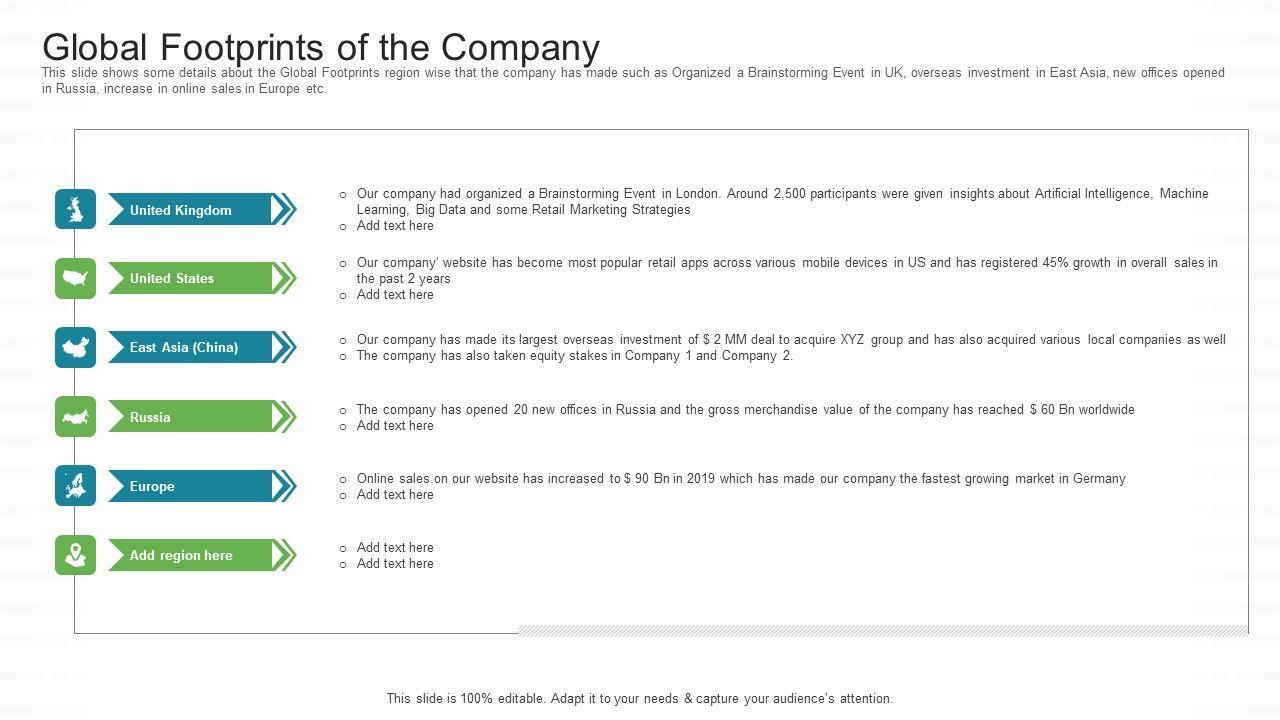Image resolution: width=1280 pixels, height=720 pixels.
Task: Click the double chevron beside United Kingdom
Action: pos(285,209)
